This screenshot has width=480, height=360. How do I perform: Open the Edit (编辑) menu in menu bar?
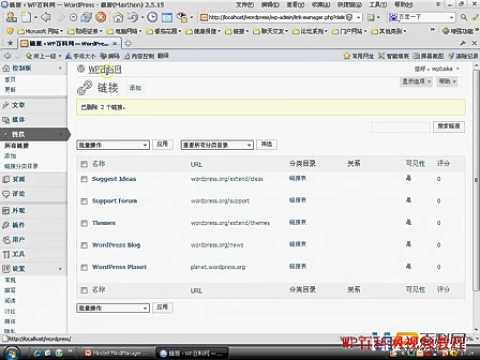[270, 5]
